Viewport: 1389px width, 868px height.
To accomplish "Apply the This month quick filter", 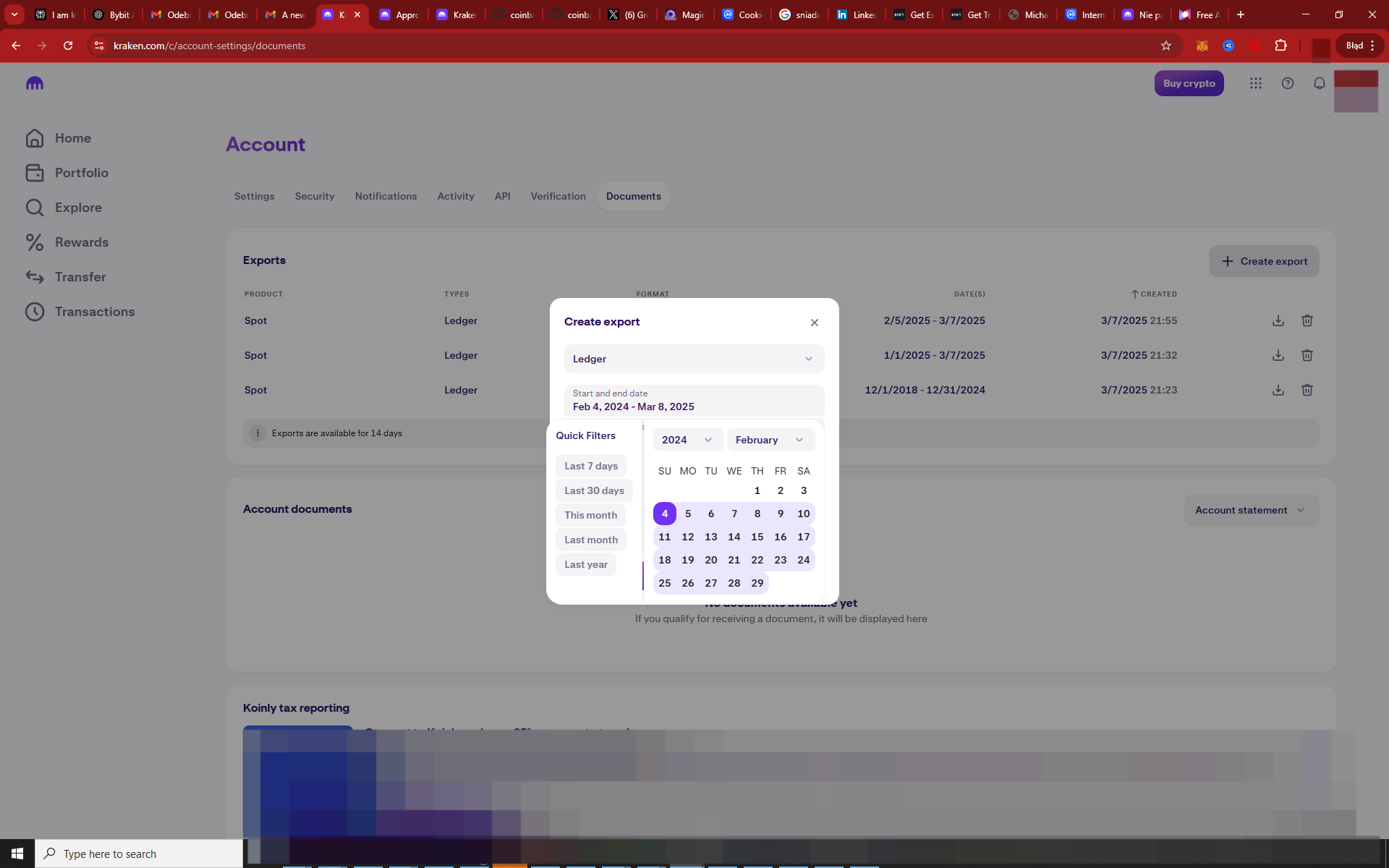I will pos(590,515).
